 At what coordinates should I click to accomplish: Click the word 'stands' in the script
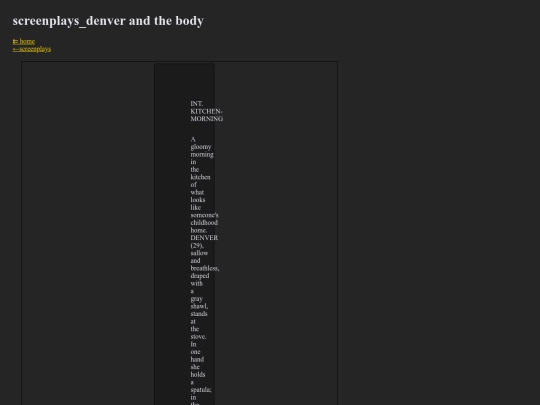(x=199, y=314)
